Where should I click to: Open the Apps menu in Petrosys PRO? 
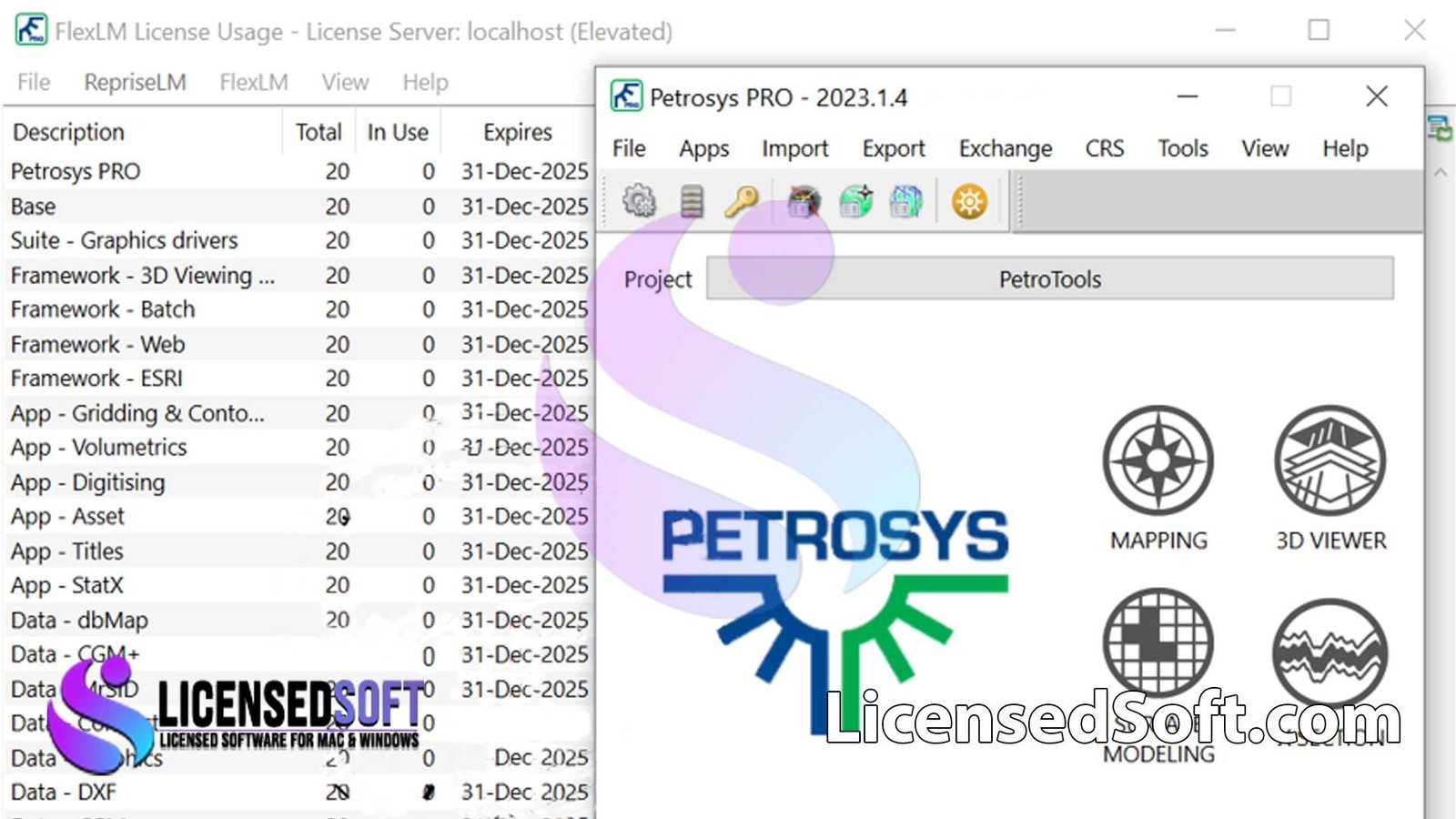click(x=703, y=148)
